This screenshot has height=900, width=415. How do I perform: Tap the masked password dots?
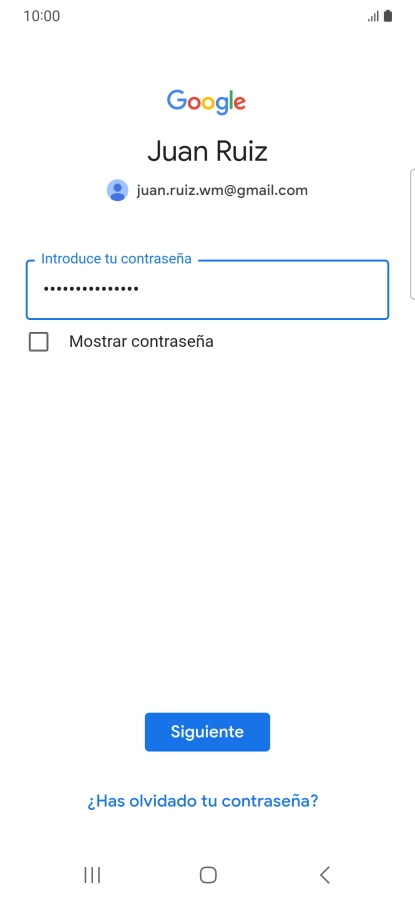tap(91, 289)
